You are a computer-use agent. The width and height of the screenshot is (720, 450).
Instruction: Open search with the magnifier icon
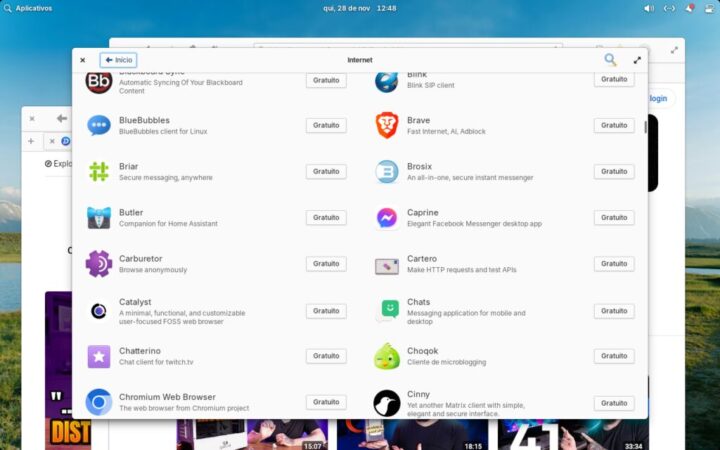tap(610, 60)
